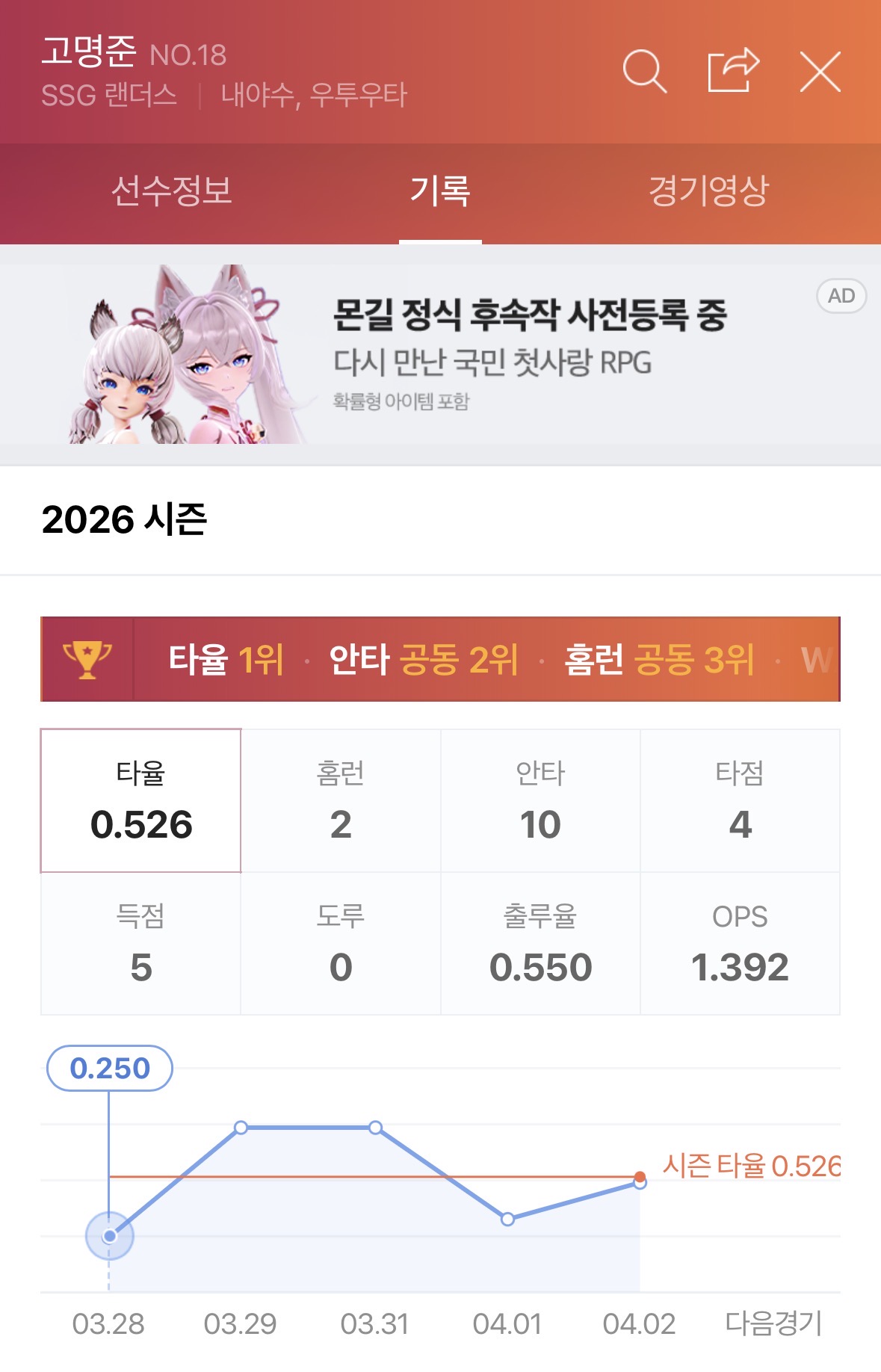Select the 안타 stat tile
The width and height of the screenshot is (881, 1372).
pos(540,800)
